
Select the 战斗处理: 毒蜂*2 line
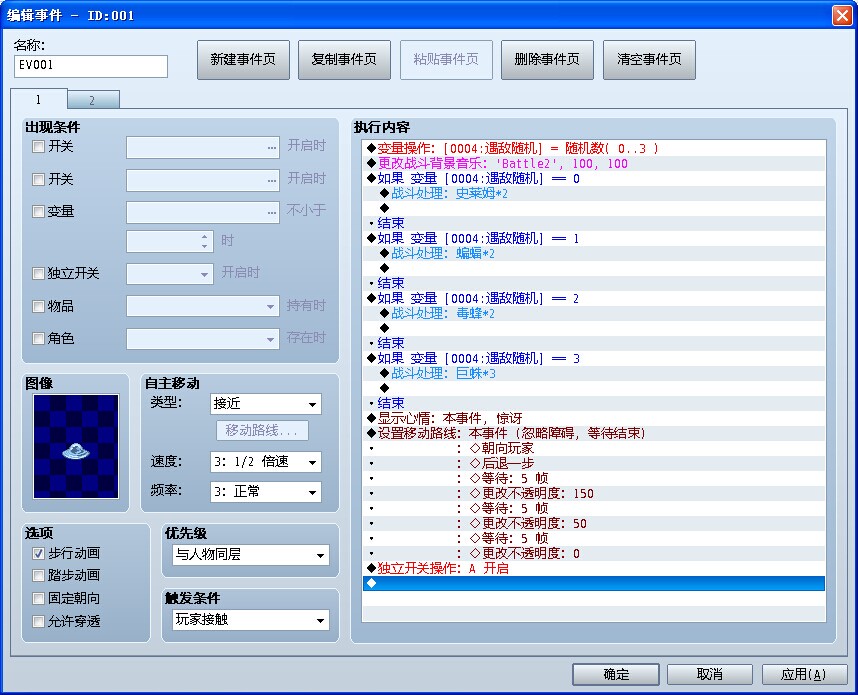point(594,314)
